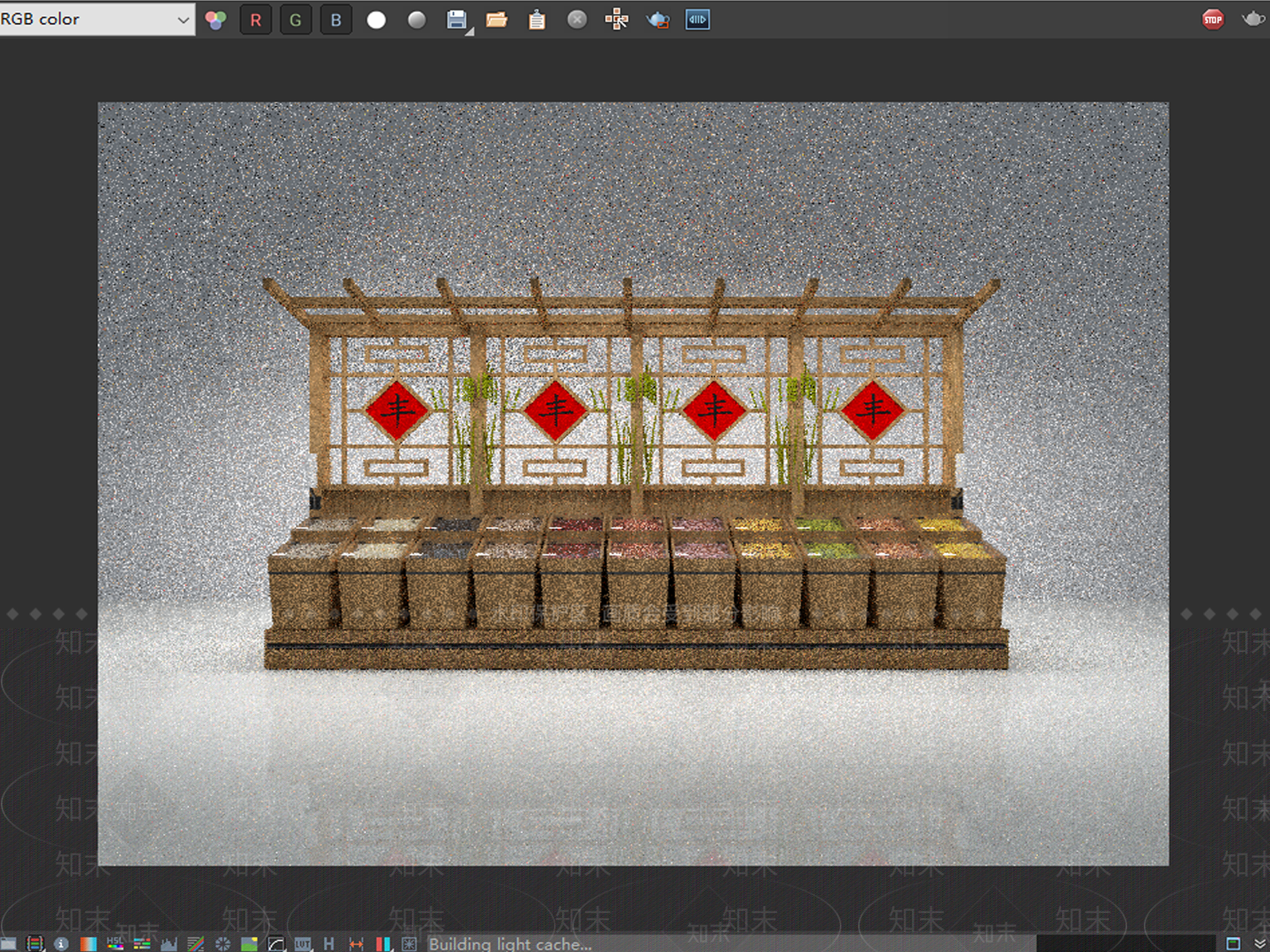1270x952 pixels.
Task: Open the blue frame buffer link icon
Action: point(698,20)
